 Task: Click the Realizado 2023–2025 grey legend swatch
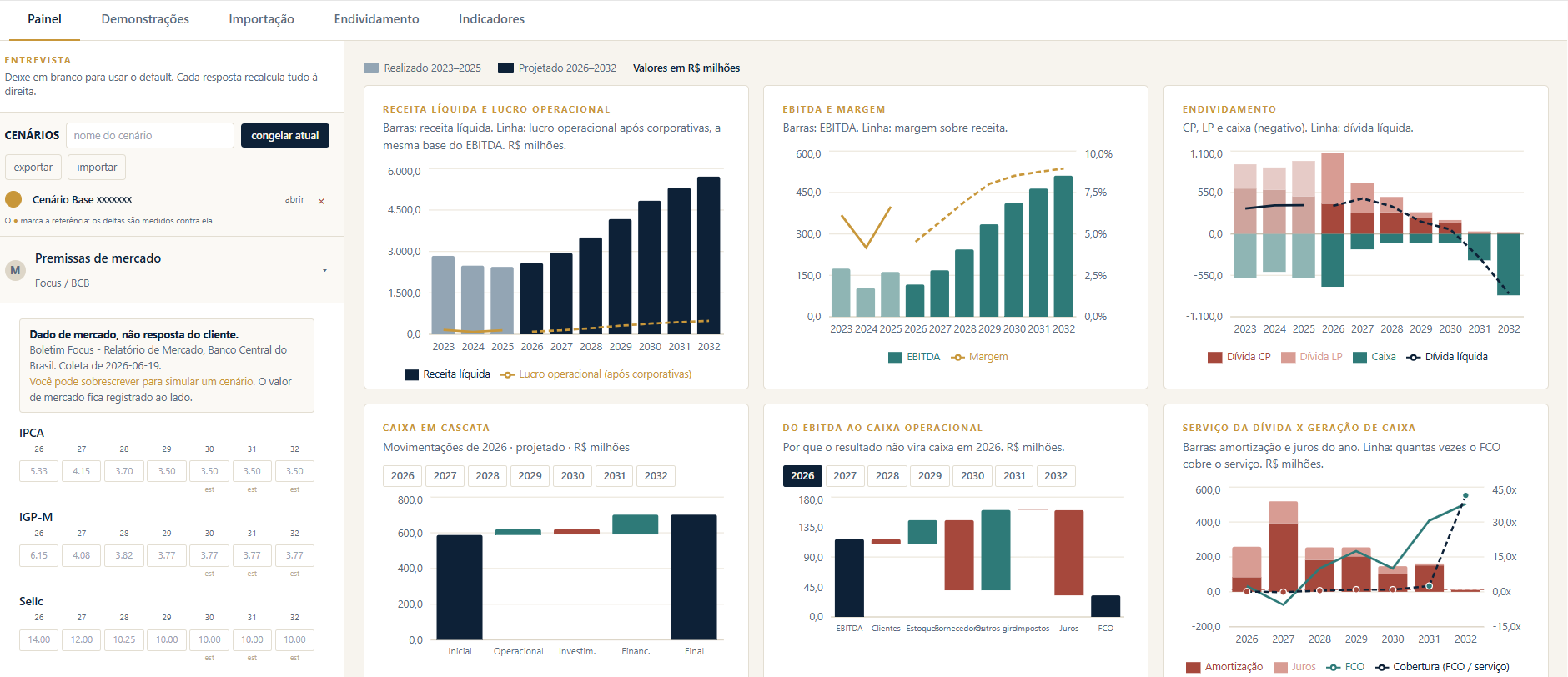371,68
